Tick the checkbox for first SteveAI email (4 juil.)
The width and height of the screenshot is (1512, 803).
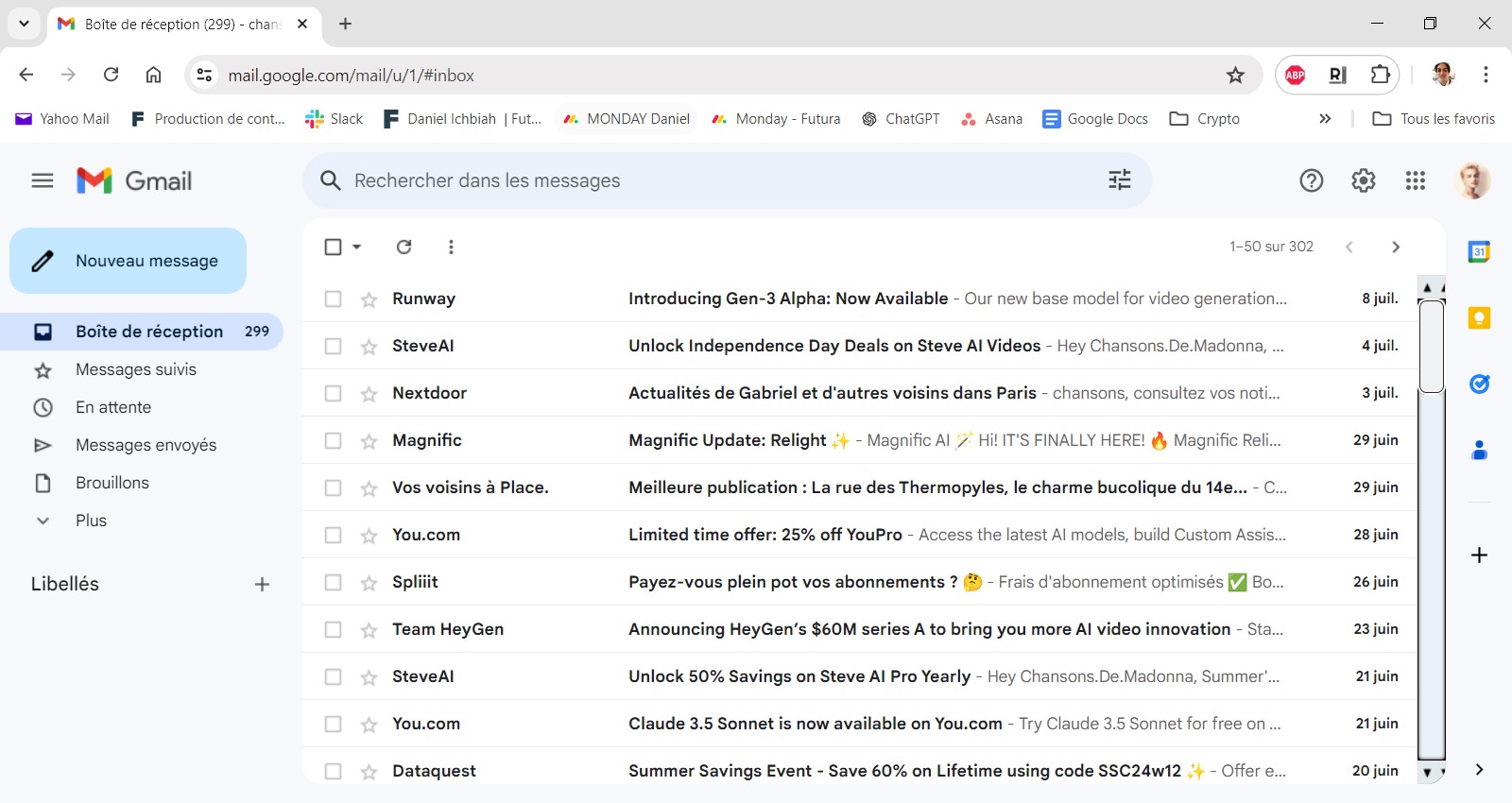click(333, 346)
